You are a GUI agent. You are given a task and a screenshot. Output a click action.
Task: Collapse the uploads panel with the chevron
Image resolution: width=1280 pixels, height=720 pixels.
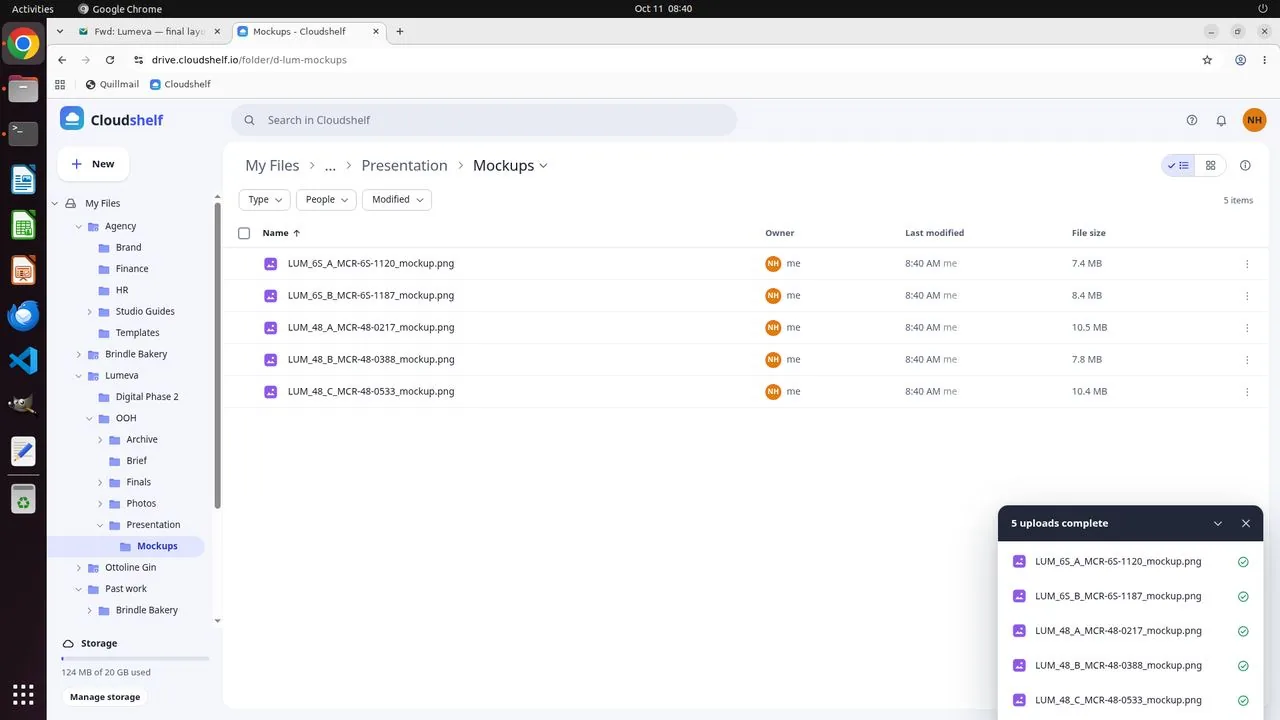(x=1218, y=523)
